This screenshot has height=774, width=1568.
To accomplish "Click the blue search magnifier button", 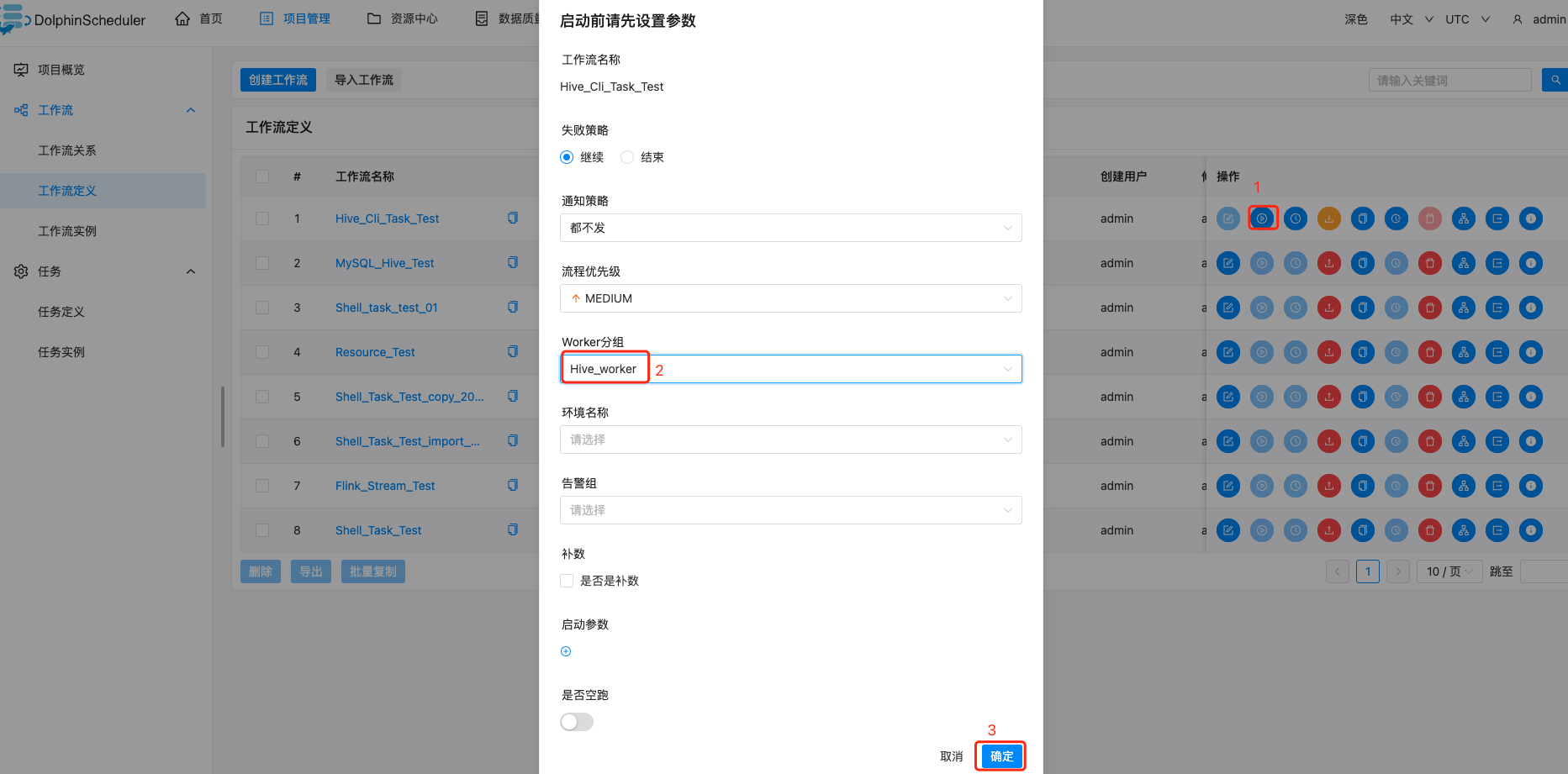I will [x=1555, y=80].
